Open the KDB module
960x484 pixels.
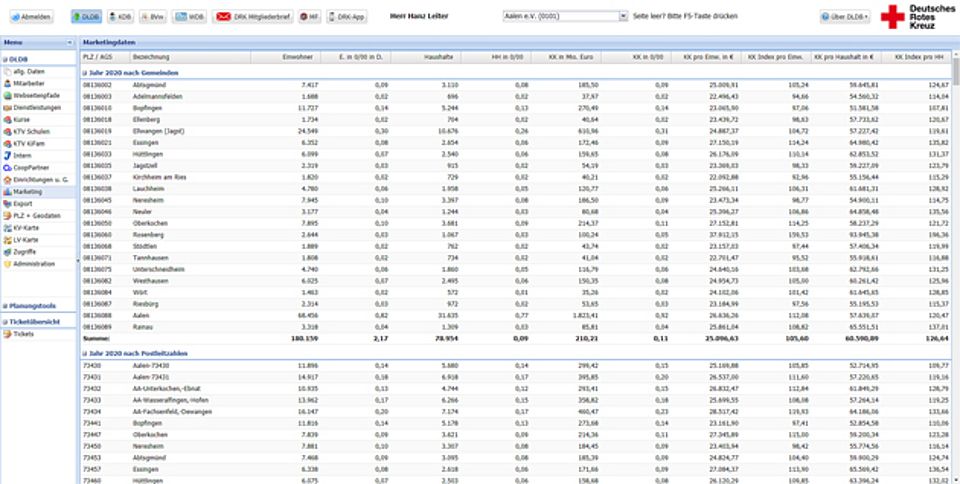[x=118, y=17]
